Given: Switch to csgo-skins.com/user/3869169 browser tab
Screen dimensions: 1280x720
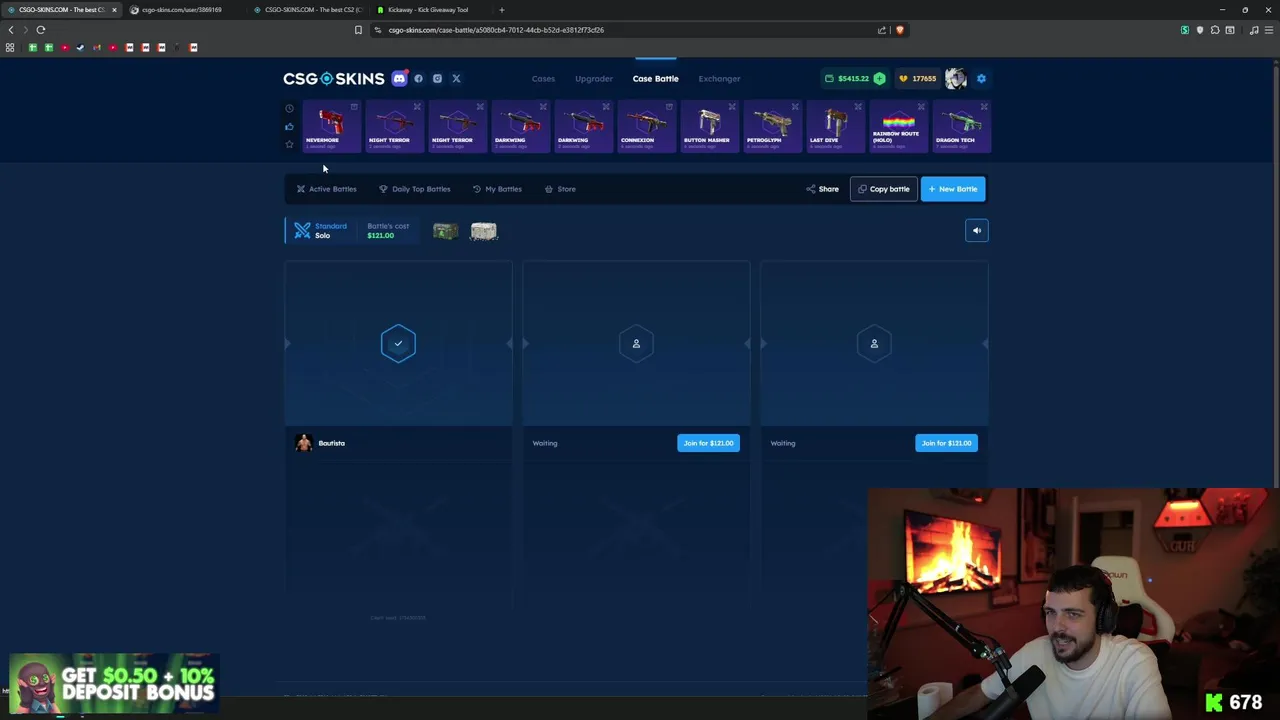Looking at the screenshot, I should pyautogui.click(x=183, y=10).
